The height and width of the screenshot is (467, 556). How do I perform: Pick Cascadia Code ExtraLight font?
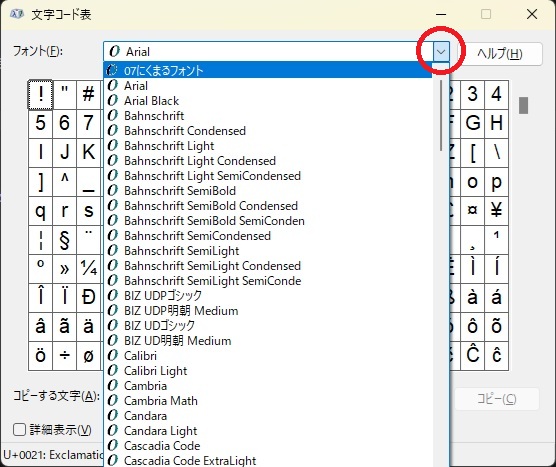click(x=268, y=460)
